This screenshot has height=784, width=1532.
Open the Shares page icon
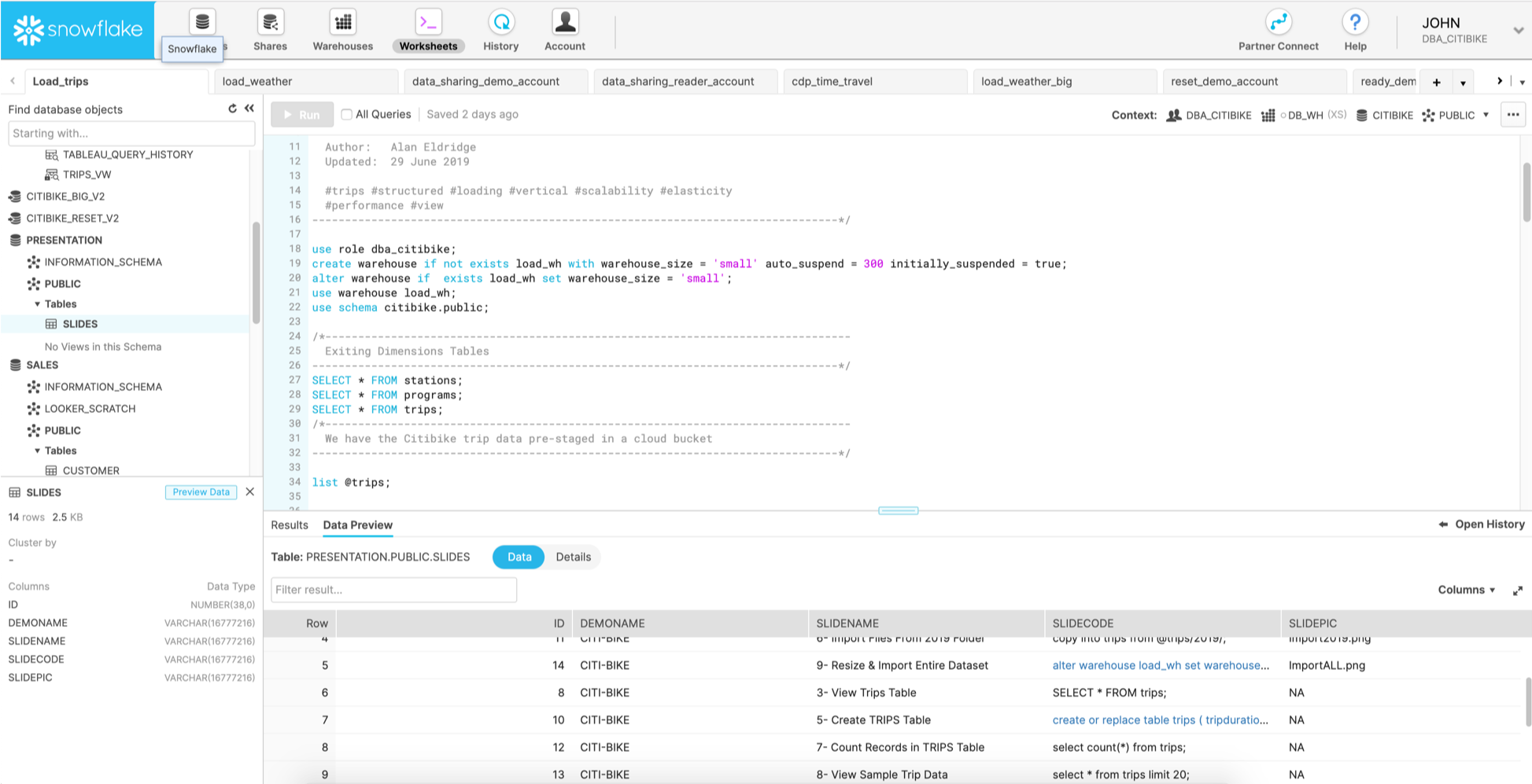click(x=270, y=22)
